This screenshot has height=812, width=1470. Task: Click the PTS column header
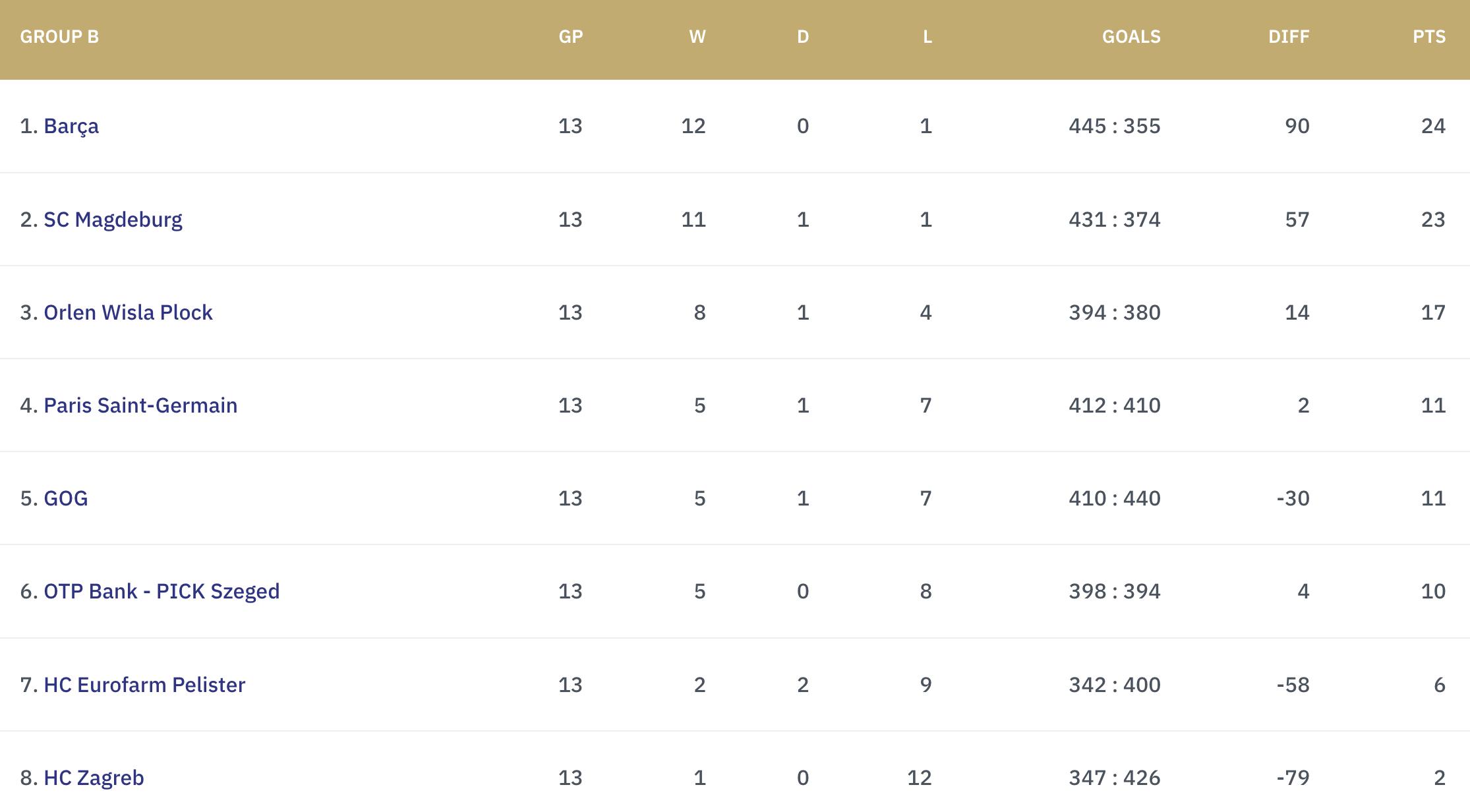click(x=1428, y=37)
